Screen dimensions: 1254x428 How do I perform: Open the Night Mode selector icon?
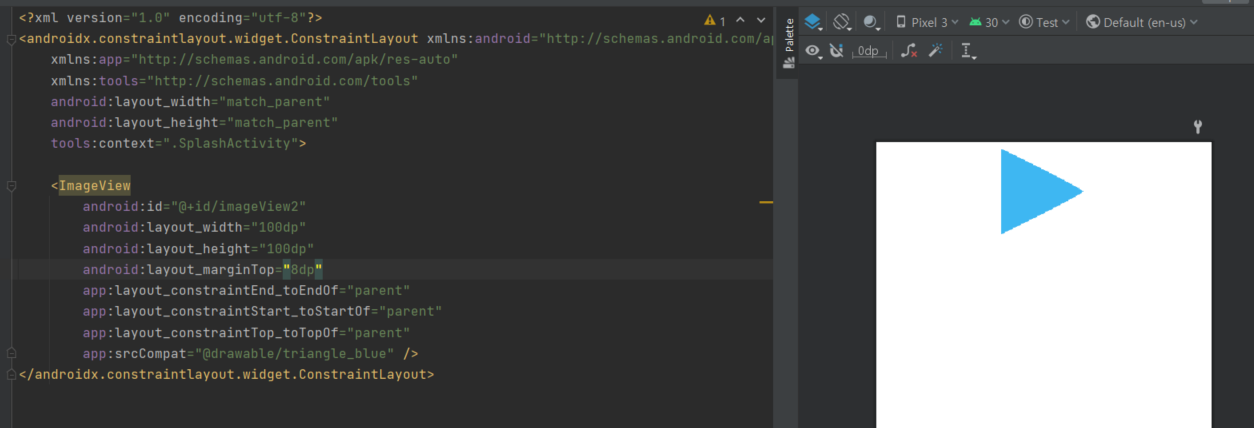coord(872,22)
